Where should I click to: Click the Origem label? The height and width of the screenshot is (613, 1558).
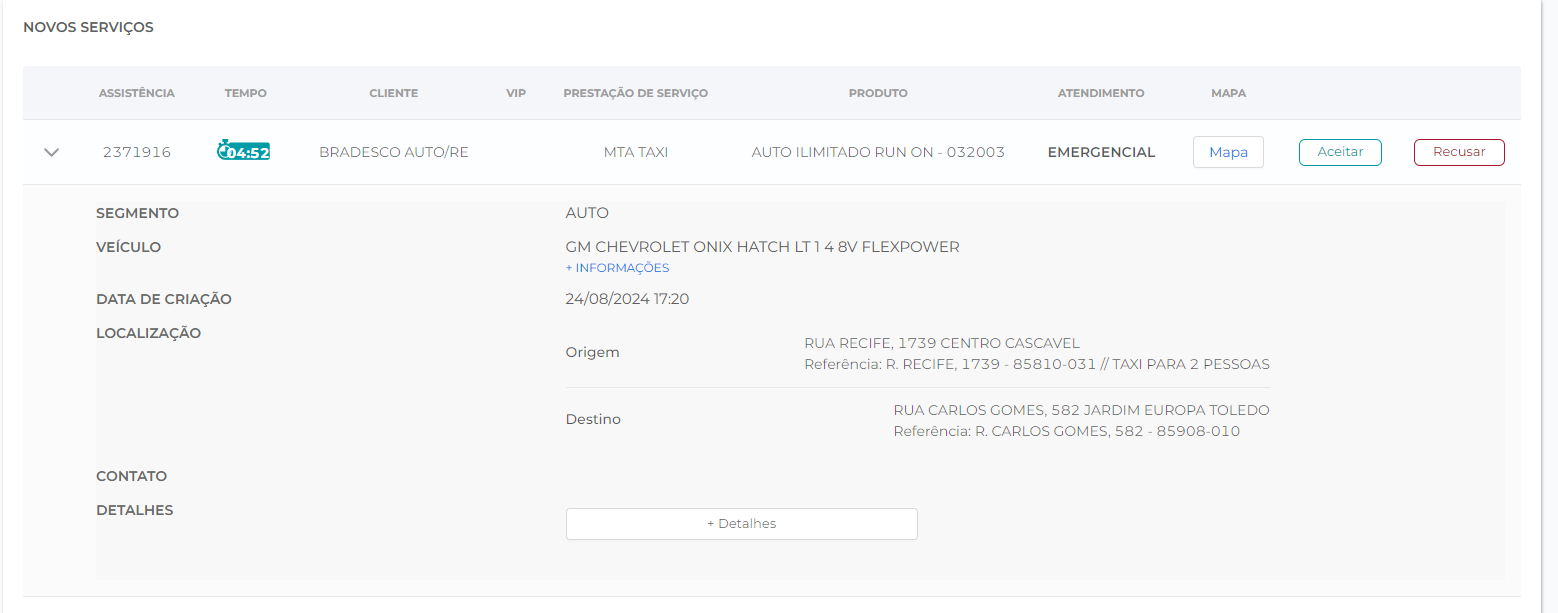coord(593,352)
